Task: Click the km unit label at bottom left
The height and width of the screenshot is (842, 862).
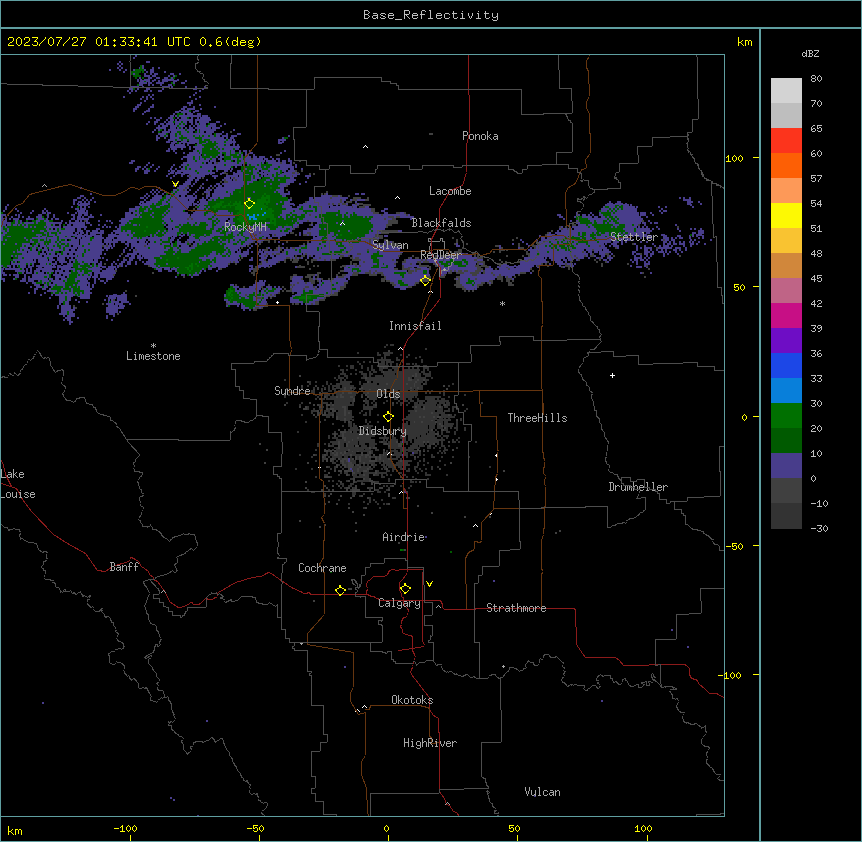Action: pyautogui.click(x=15, y=830)
